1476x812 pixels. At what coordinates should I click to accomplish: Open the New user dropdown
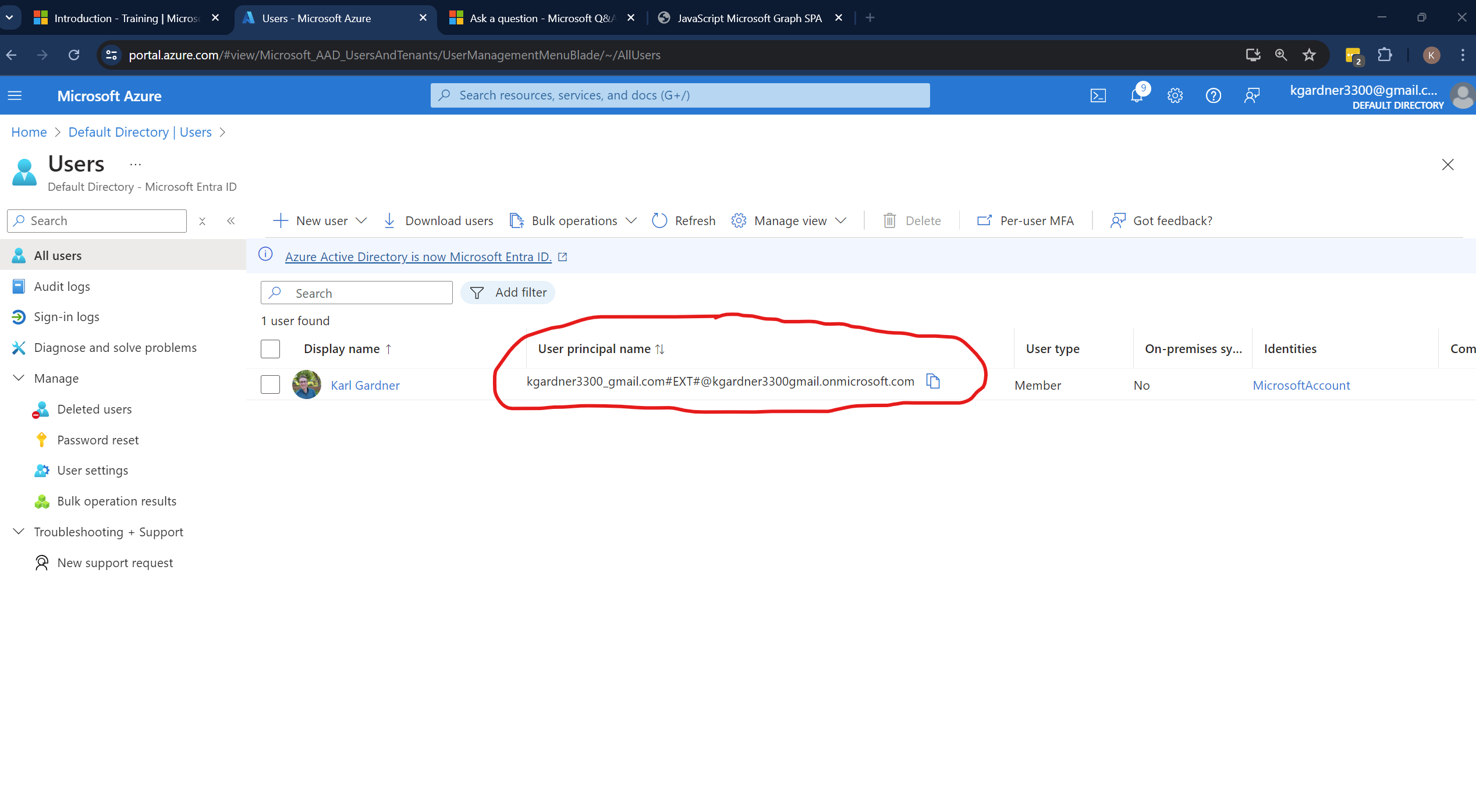coord(320,221)
